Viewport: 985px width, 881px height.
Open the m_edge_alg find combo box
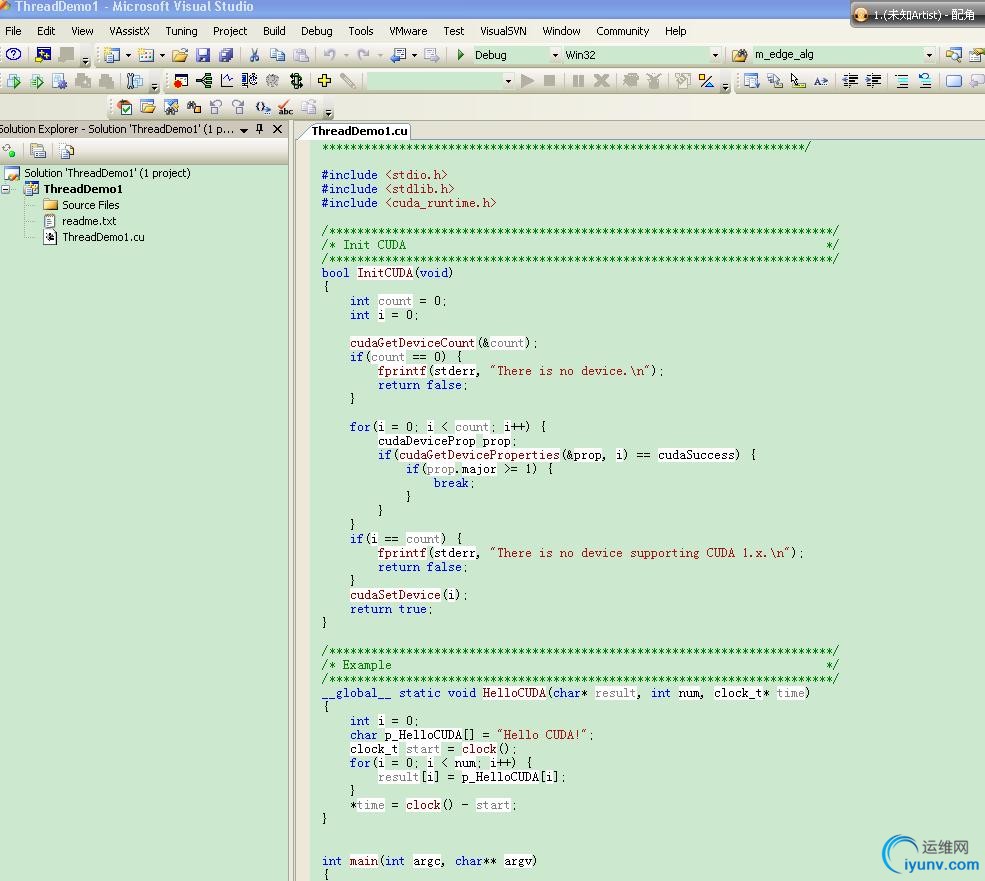(929, 55)
